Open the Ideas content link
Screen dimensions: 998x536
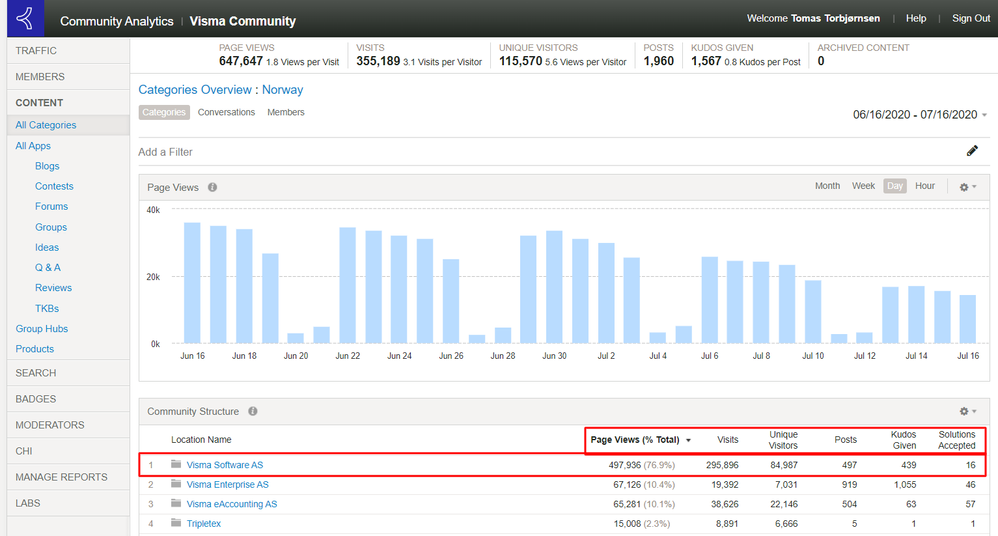[x=47, y=247]
